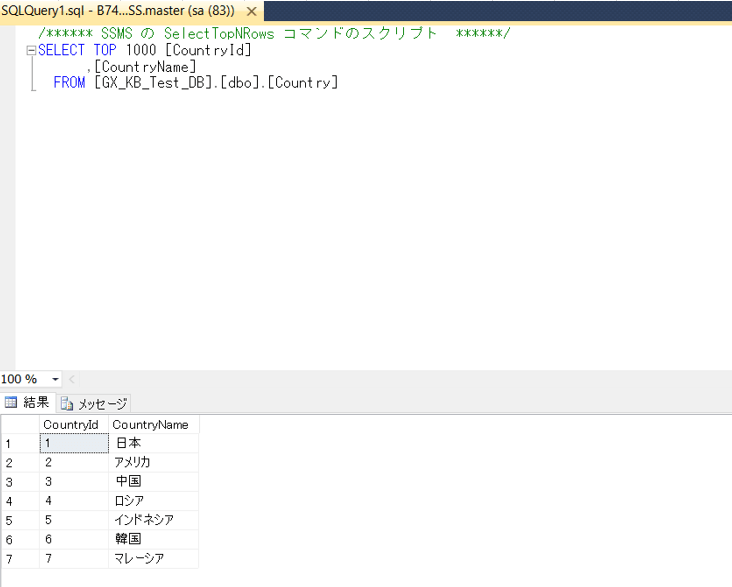Click the TOP keyword in the query
The width and height of the screenshot is (732, 587).
105,50
